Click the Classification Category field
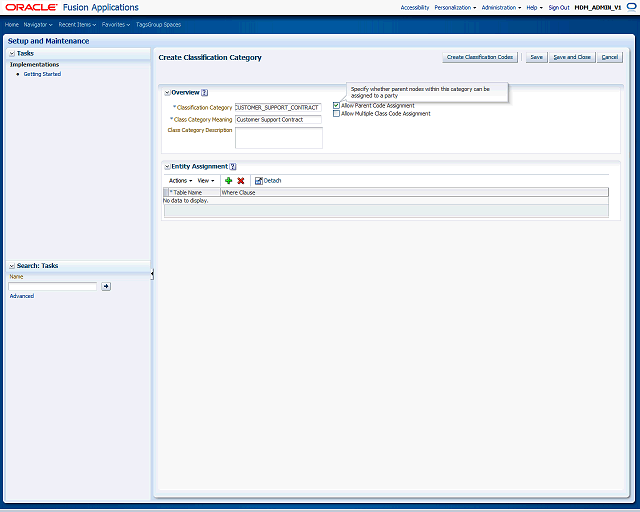This screenshot has width=640, height=512. coord(278,107)
